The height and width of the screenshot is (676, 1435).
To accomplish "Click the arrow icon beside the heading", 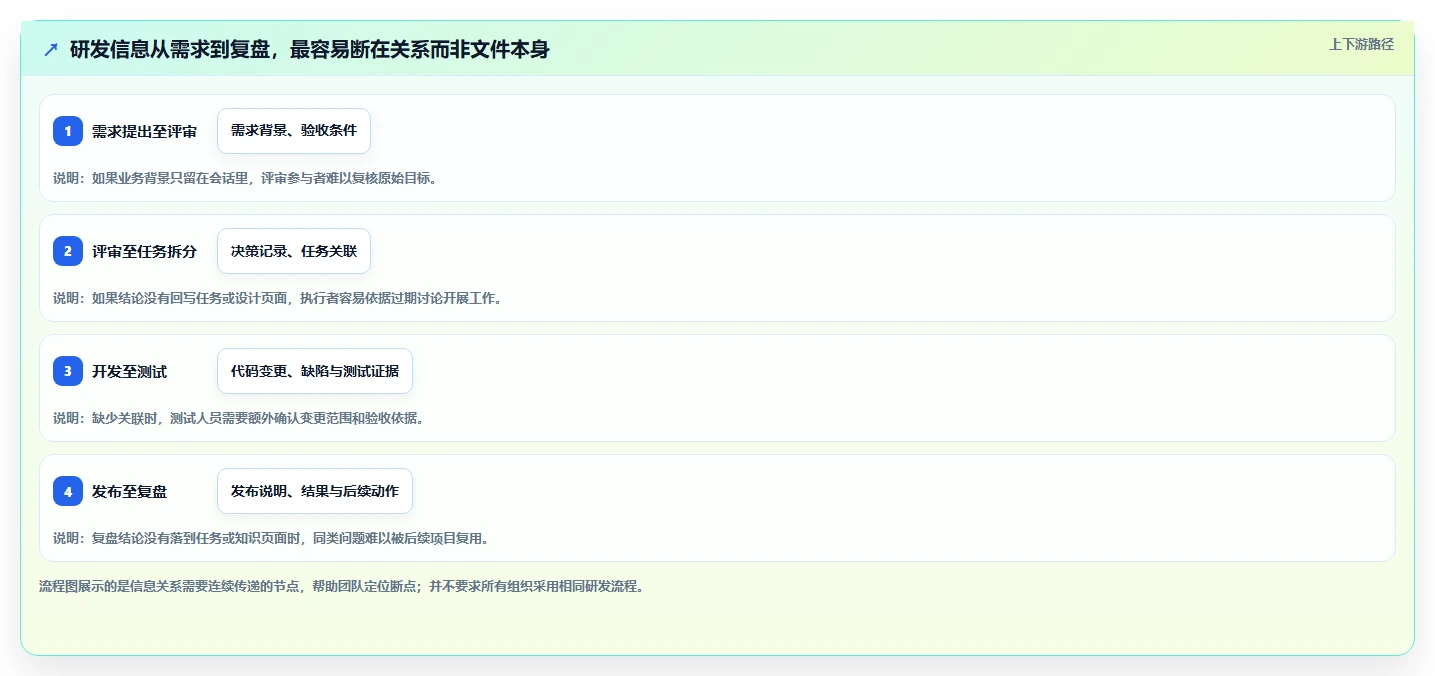I will tap(51, 49).
